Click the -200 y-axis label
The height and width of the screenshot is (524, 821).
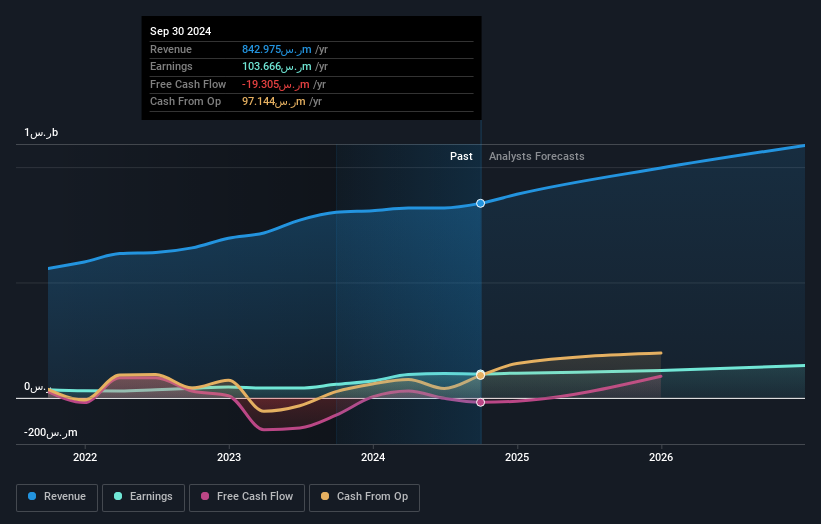[x=51, y=432]
